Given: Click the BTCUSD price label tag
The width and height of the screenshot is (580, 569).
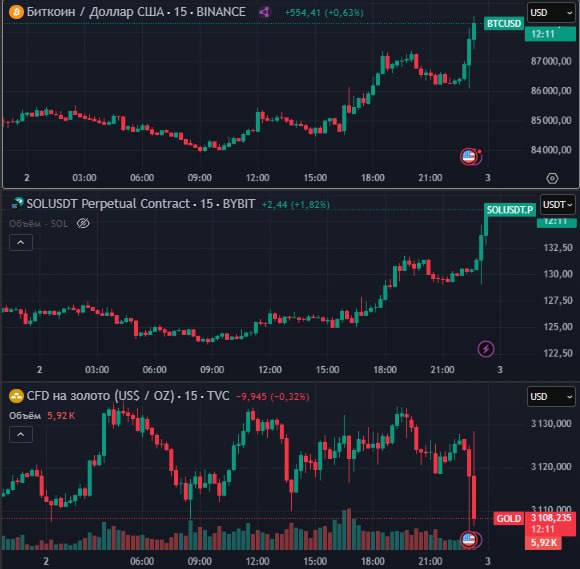Looking at the screenshot, I should click(504, 23).
